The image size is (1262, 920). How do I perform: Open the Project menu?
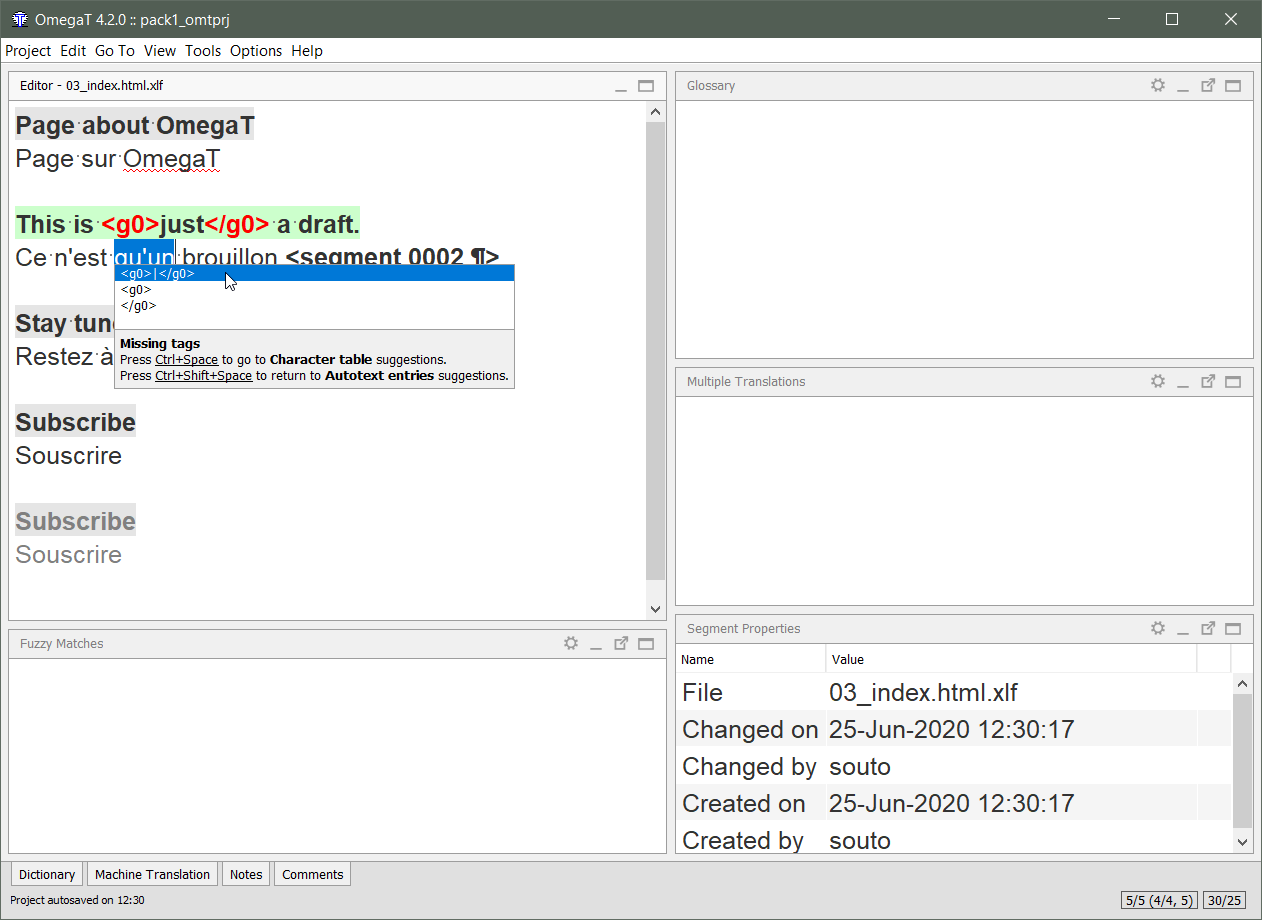click(28, 51)
